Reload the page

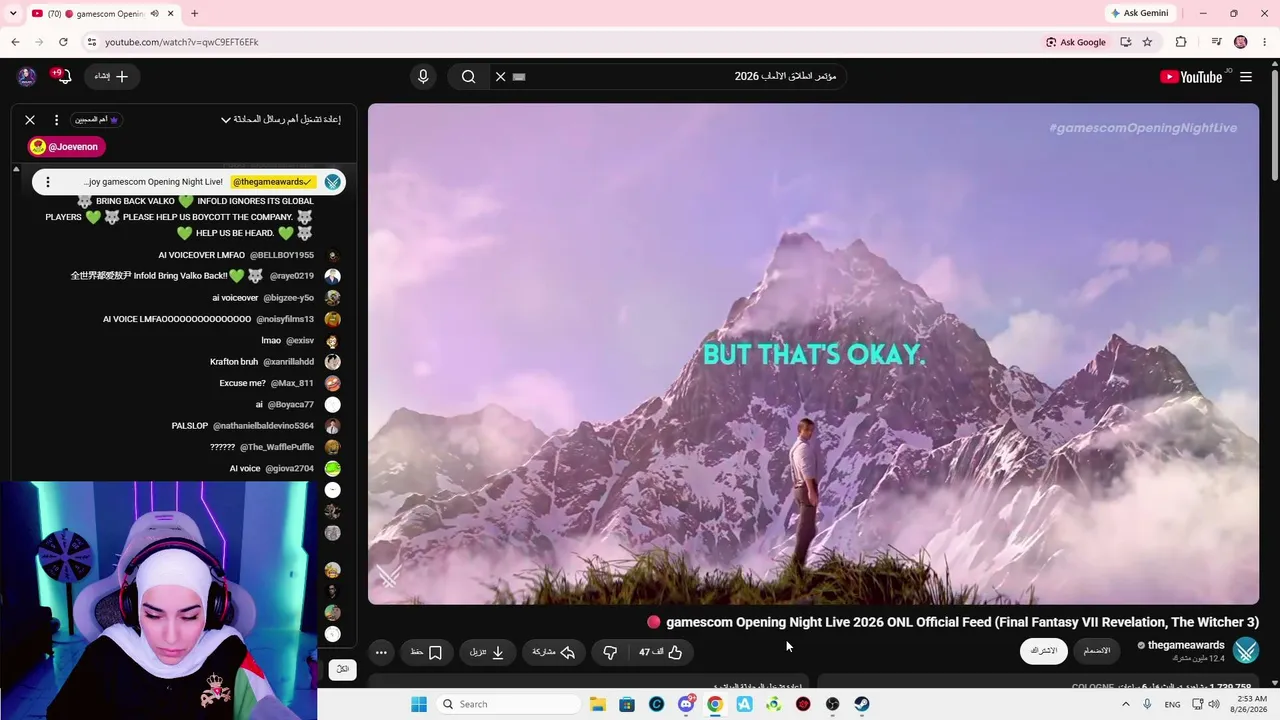[63, 42]
